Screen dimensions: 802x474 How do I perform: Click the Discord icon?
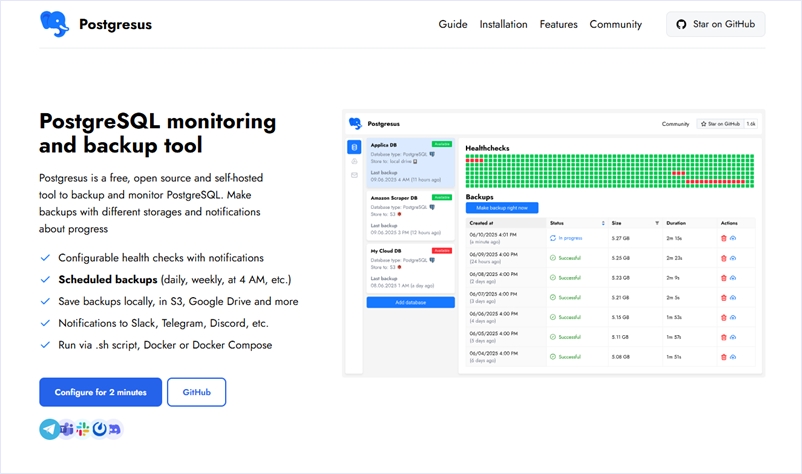[115, 429]
